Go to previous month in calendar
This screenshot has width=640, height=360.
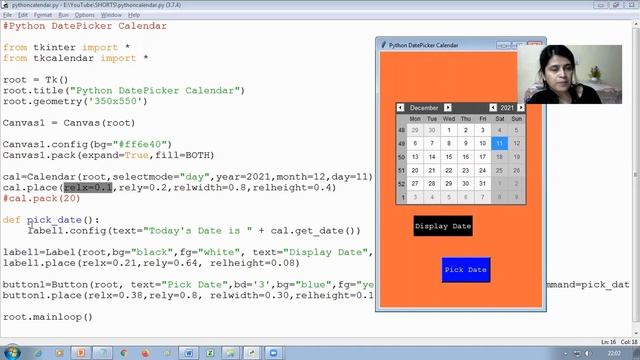point(400,108)
